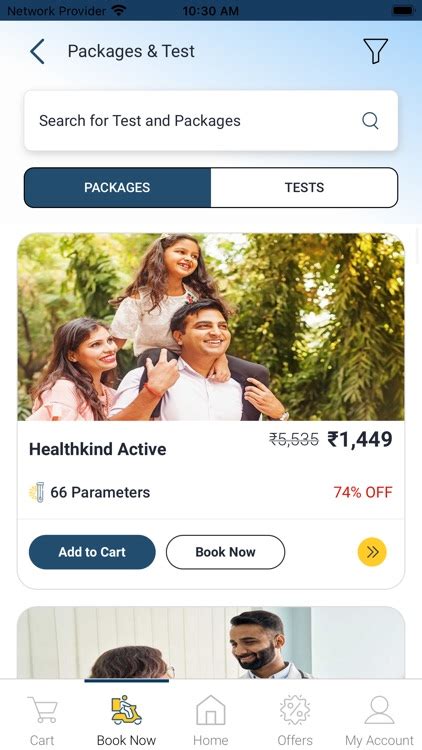Viewport: 422px width, 750px height.
Task: Click the 74% OFF discount label
Action: pyautogui.click(x=363, y=492)
